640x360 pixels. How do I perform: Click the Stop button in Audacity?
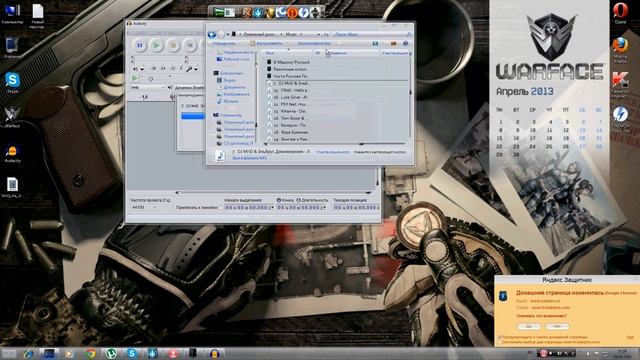point(173,45)
